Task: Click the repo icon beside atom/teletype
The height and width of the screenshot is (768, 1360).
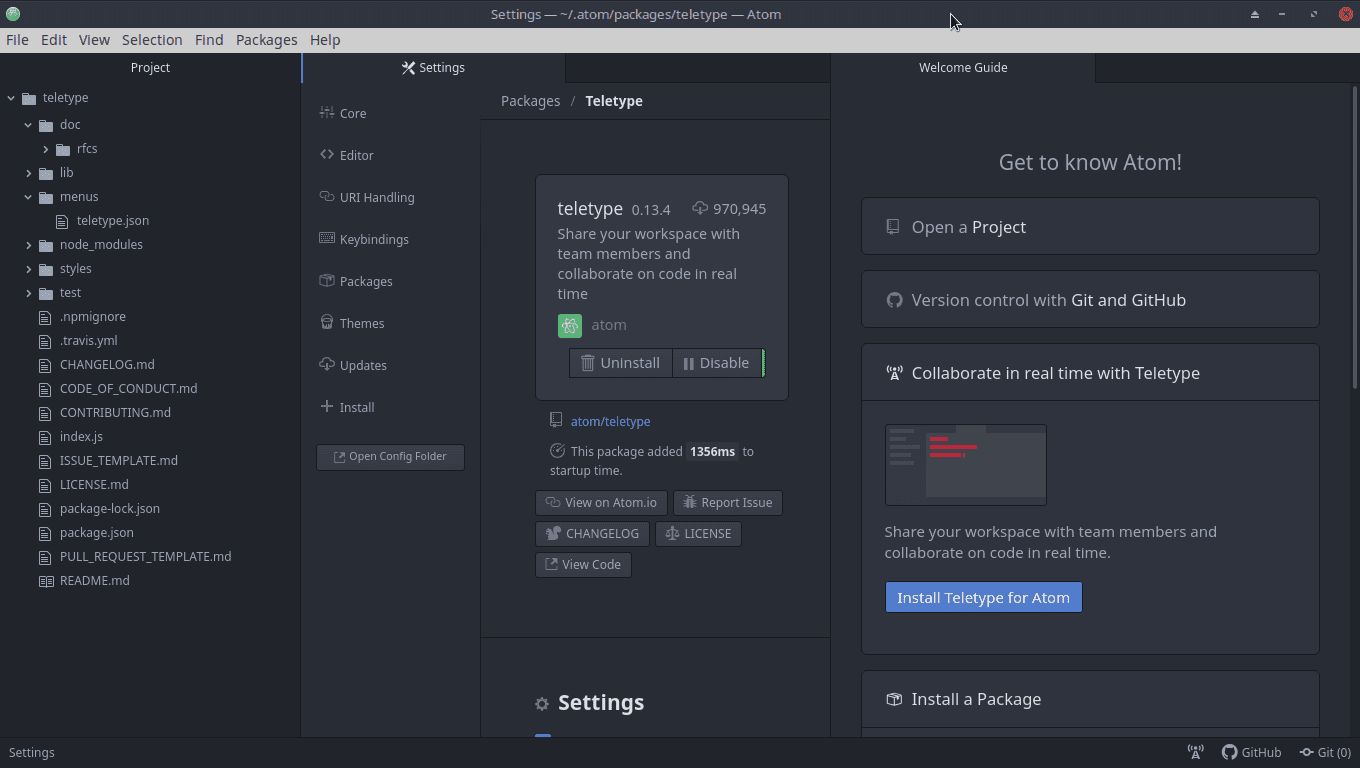Action: point(556,421)
